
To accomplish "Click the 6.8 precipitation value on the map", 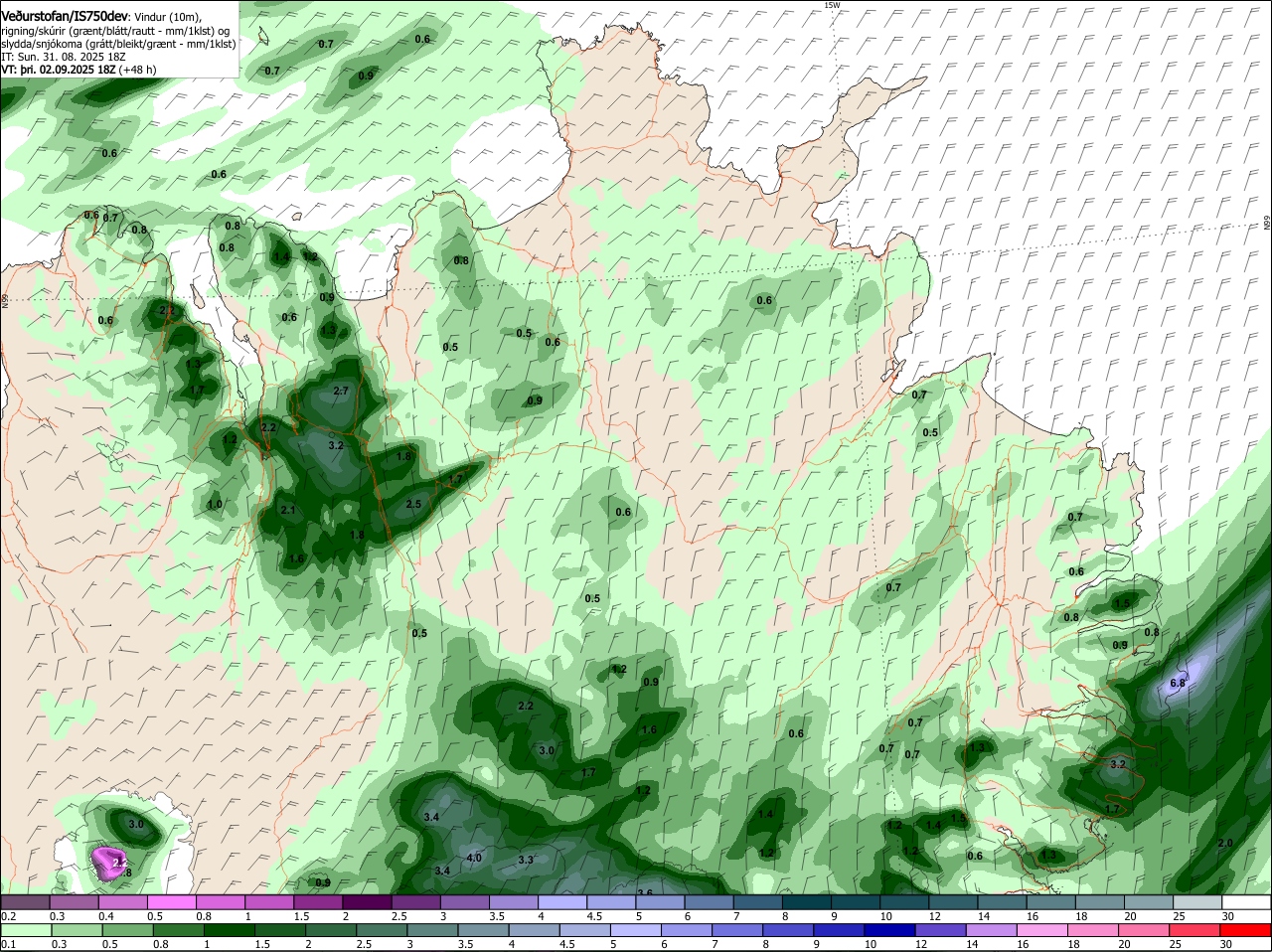I will pos(1178,683).
